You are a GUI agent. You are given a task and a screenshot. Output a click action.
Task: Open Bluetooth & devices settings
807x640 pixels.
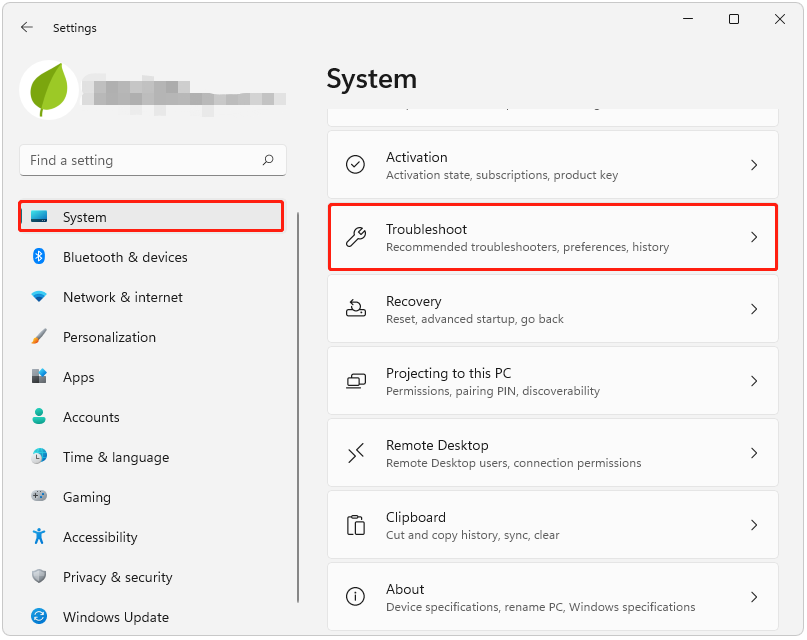click(125, 257)
